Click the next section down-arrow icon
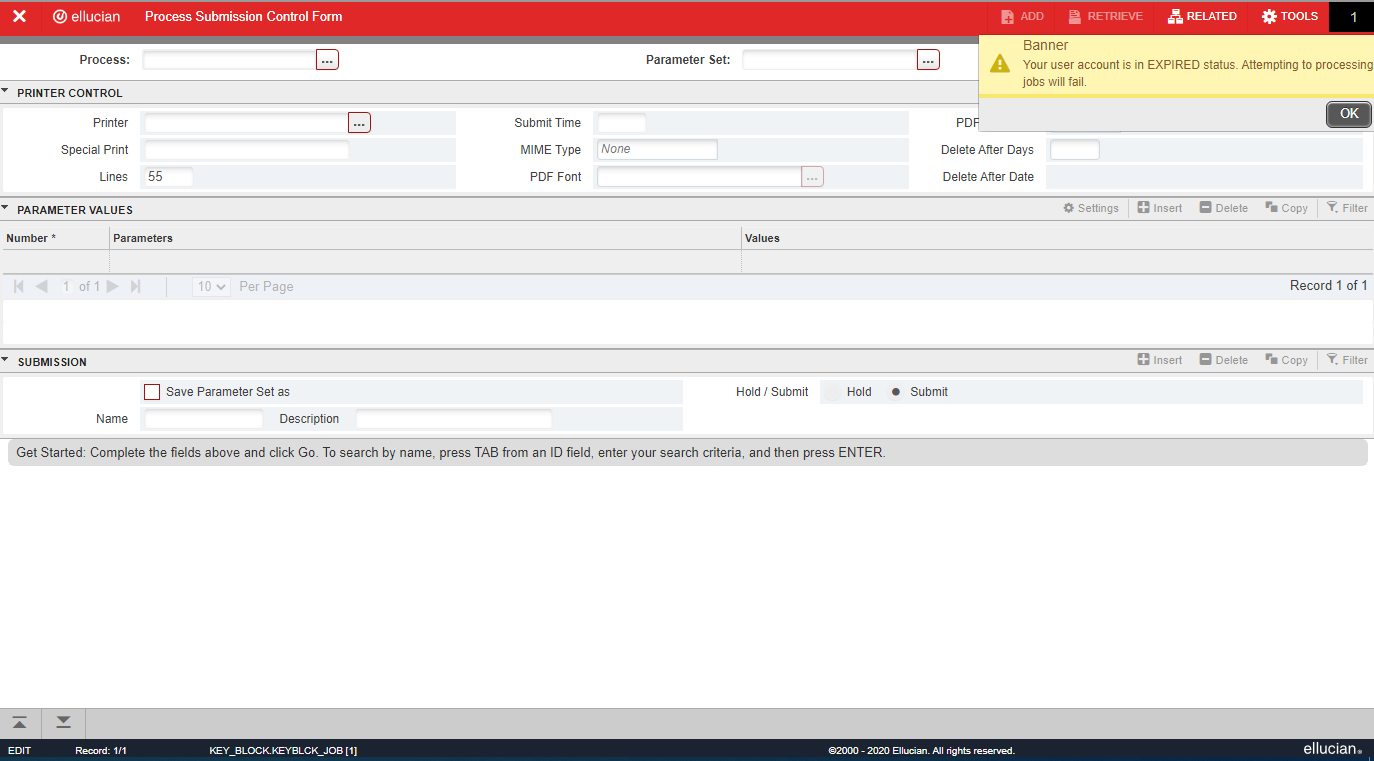The width and height of the screenshot is (1374, 761). tap(63, 722)
